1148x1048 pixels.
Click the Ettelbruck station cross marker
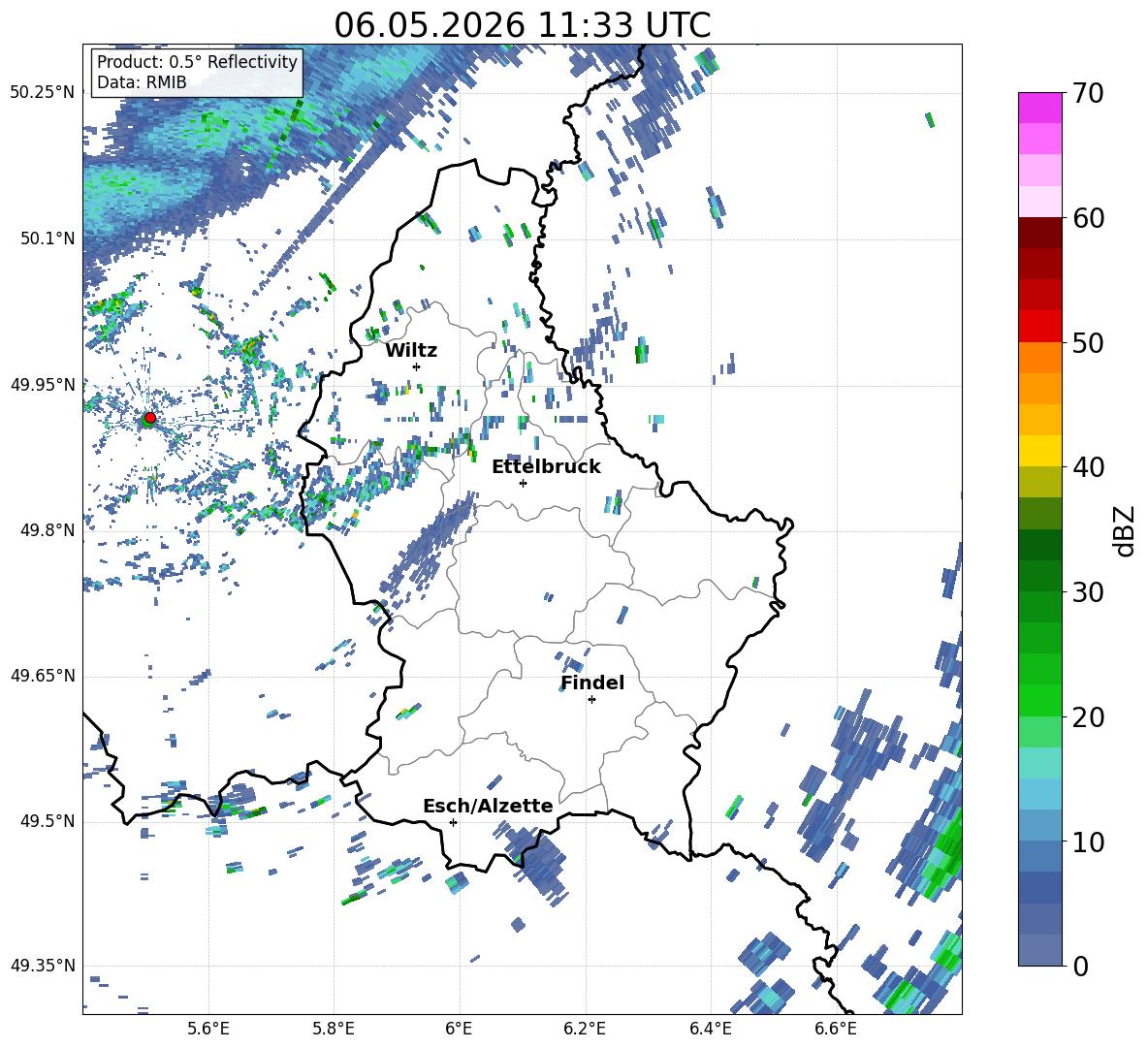[x=523, y=483]
